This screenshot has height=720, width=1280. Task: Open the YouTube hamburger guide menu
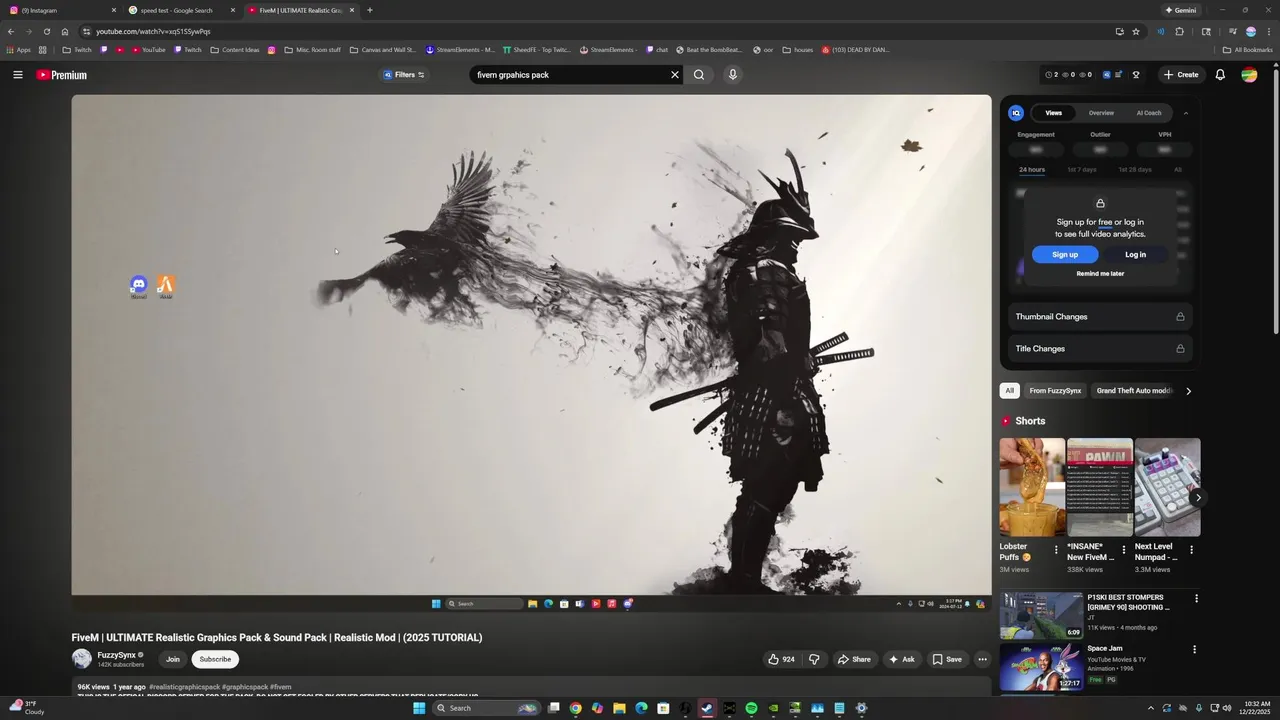point(17,75)
